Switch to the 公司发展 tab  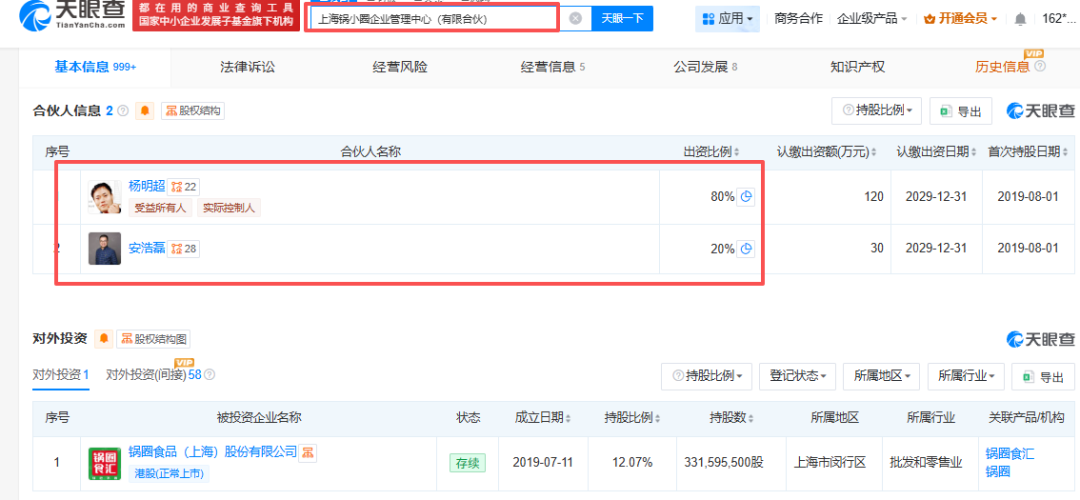[x=705, y=67]
